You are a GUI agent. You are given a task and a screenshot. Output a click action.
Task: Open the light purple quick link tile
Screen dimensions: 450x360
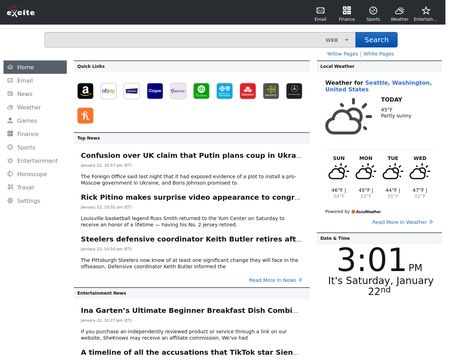(x=178, y=91)
